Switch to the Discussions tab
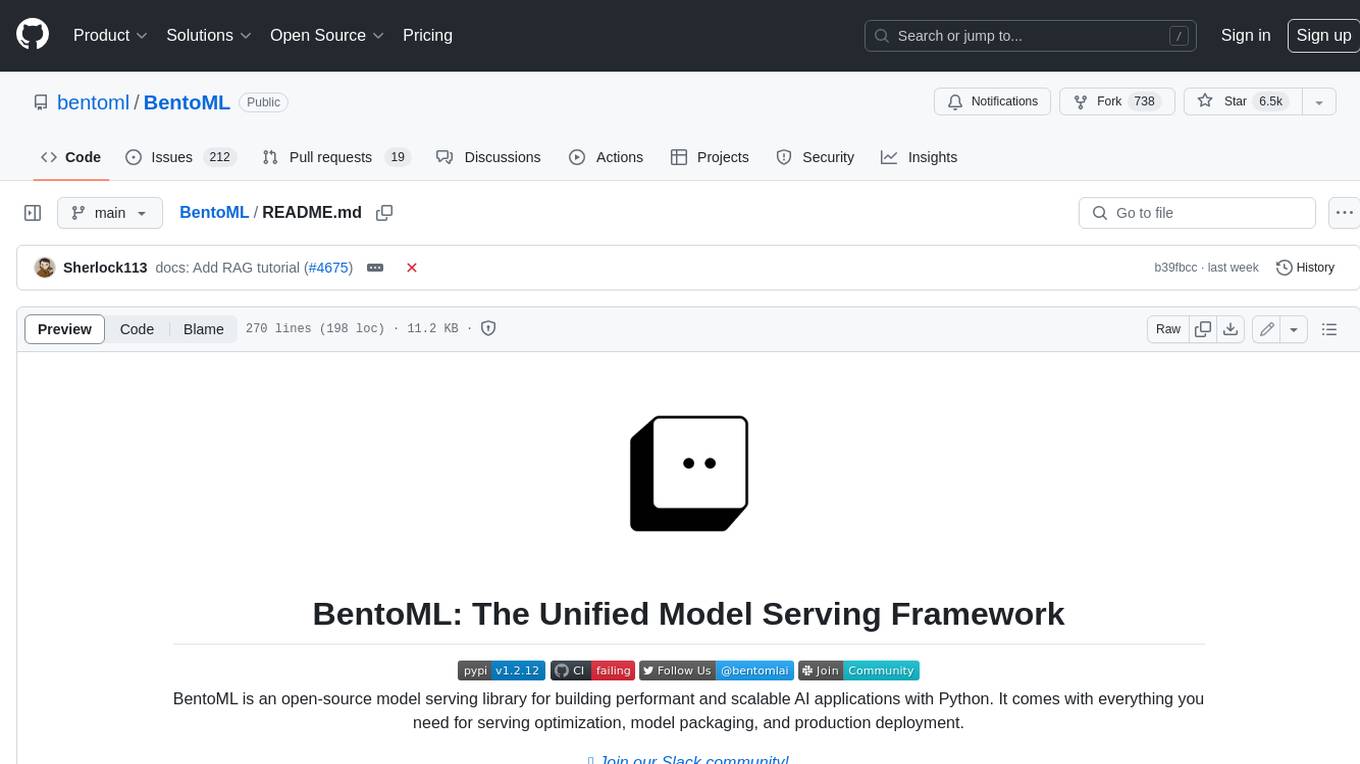Viewport: 1360px width, 764px height. point(489,157)
